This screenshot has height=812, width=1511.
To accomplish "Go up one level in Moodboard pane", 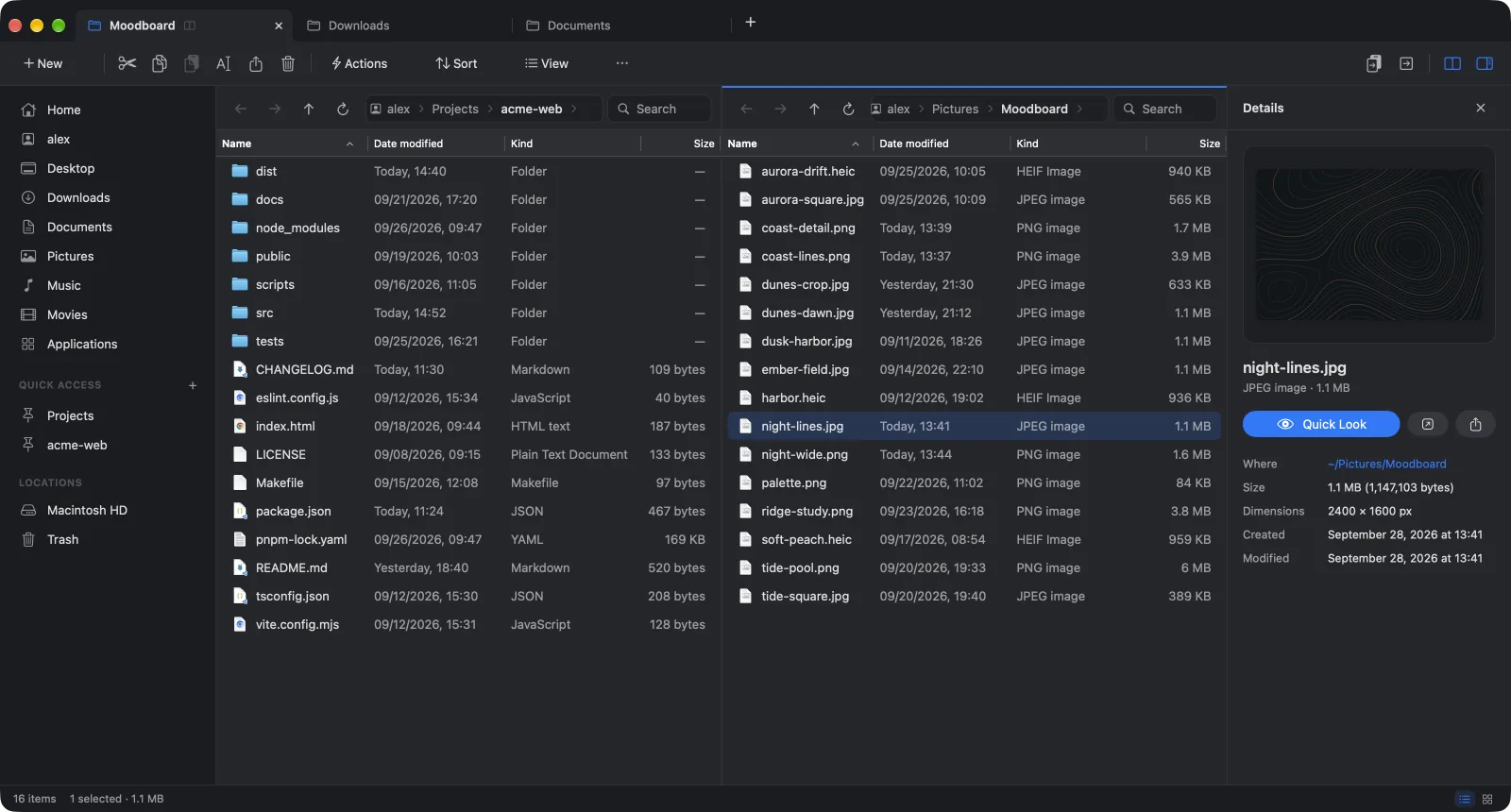I will [x=814, y=109].
